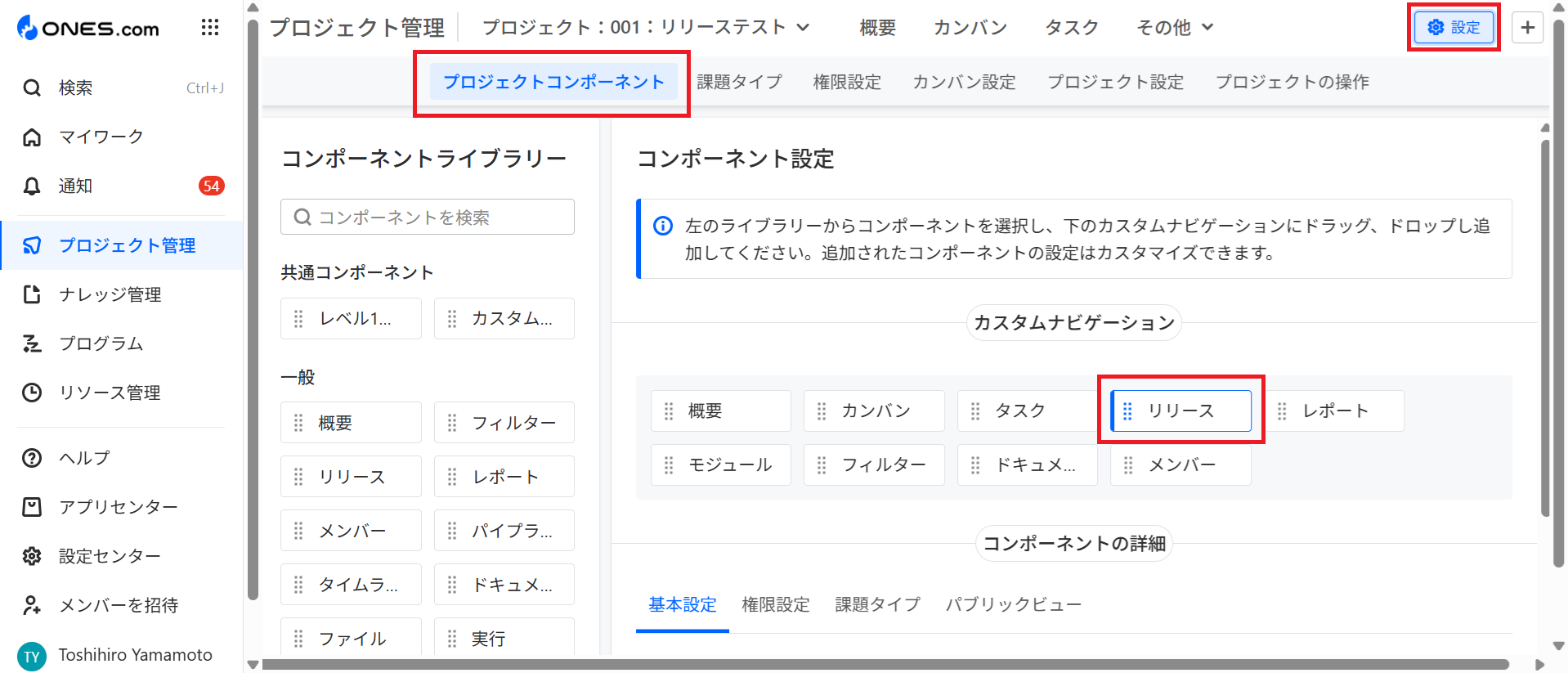
Task: Select the プロジェクトコンポーネント settings tab
Action: [553, 82]
